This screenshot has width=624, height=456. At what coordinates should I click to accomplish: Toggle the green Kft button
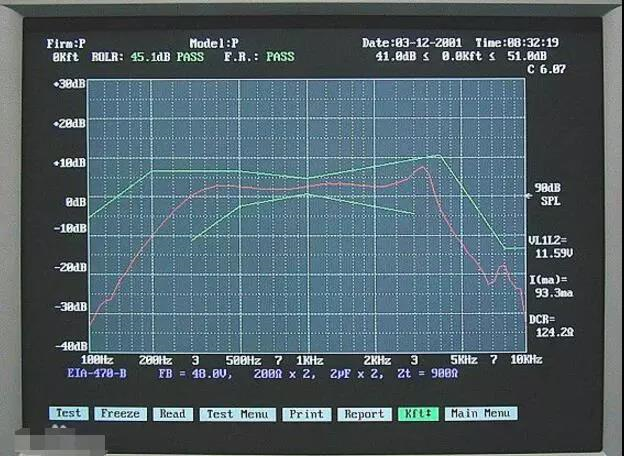418,413
